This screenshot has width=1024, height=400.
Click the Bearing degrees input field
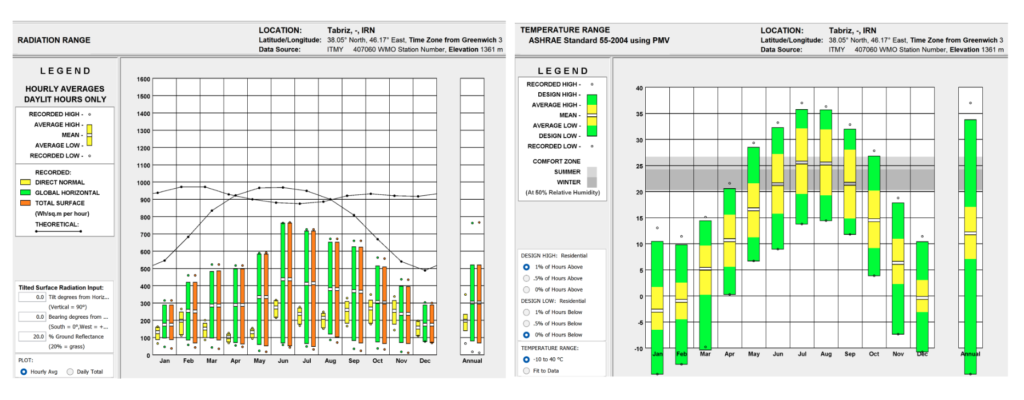(32, 316)
